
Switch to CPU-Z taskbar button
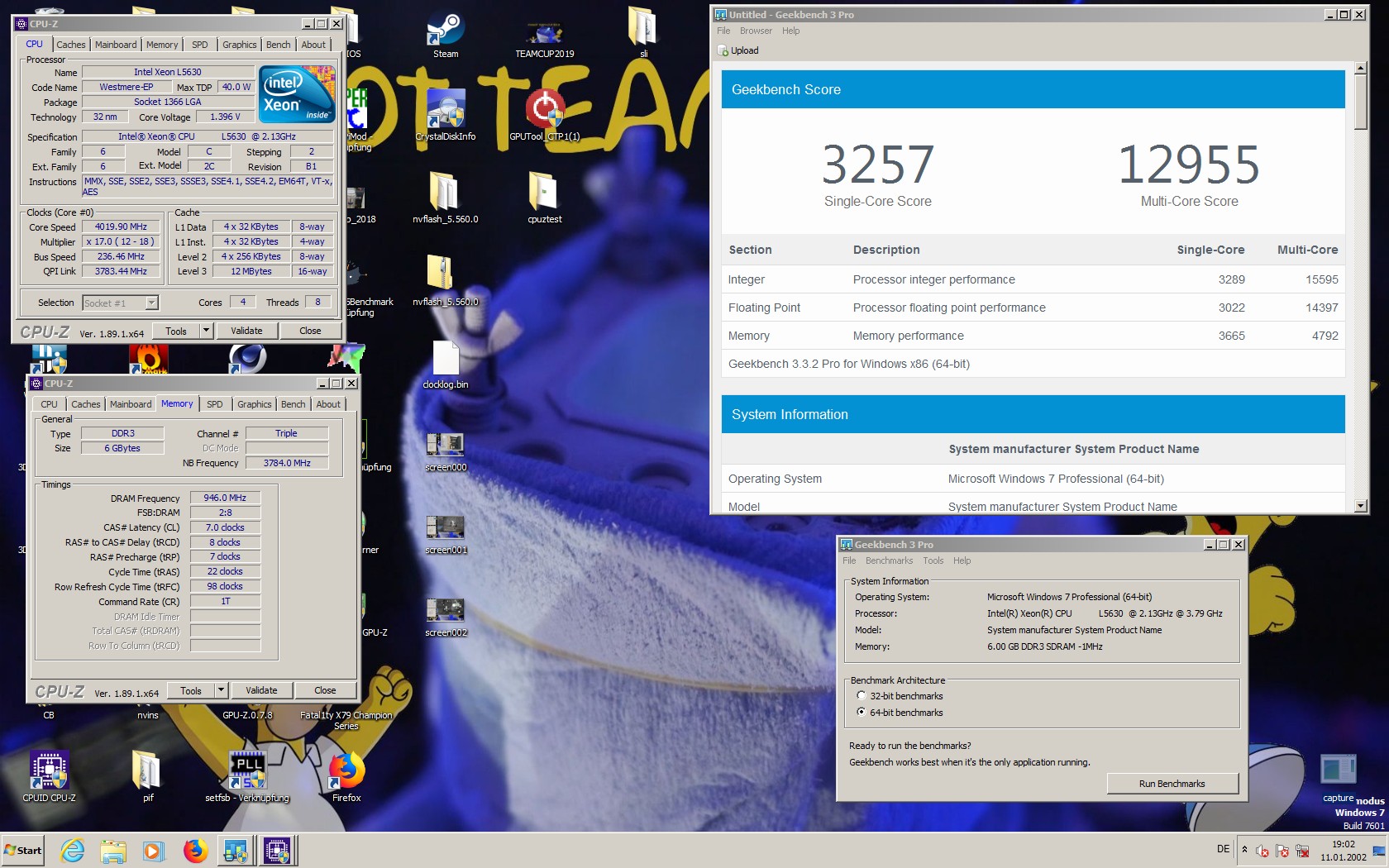tap(277, 851)
